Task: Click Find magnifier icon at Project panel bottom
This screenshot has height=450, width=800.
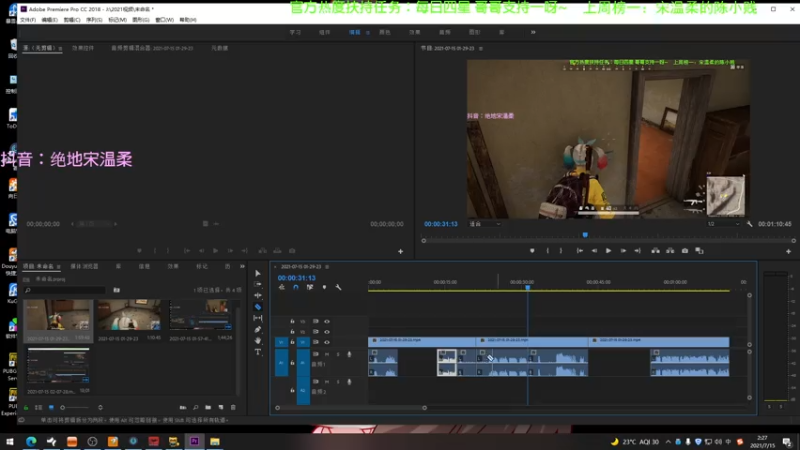Action: (195, 407)
